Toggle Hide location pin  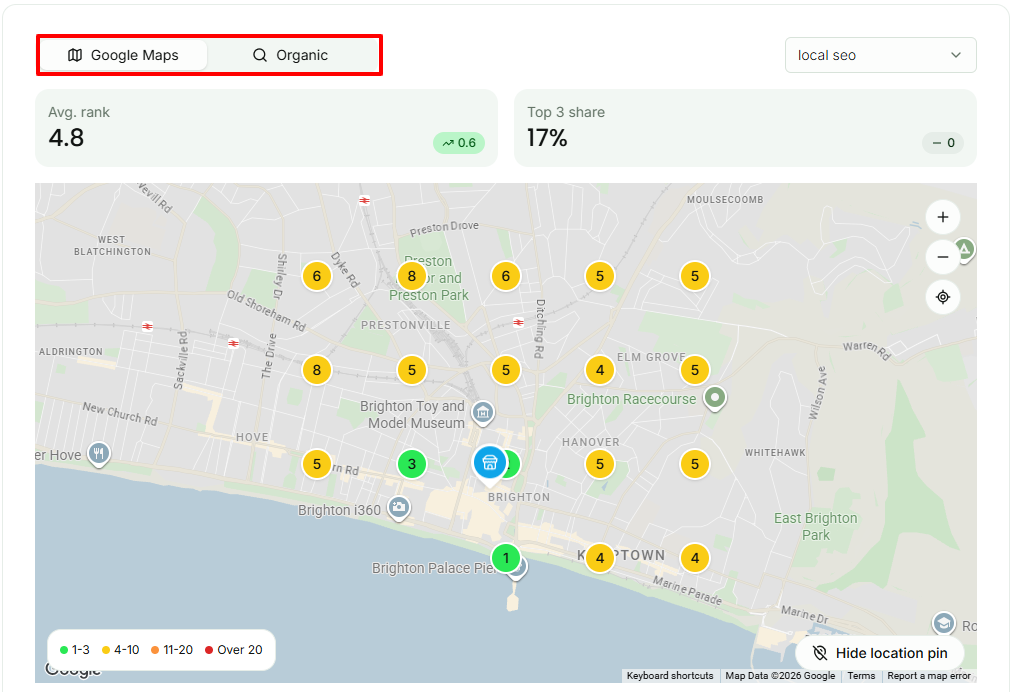pyautogui.click(x=879, y=653)
